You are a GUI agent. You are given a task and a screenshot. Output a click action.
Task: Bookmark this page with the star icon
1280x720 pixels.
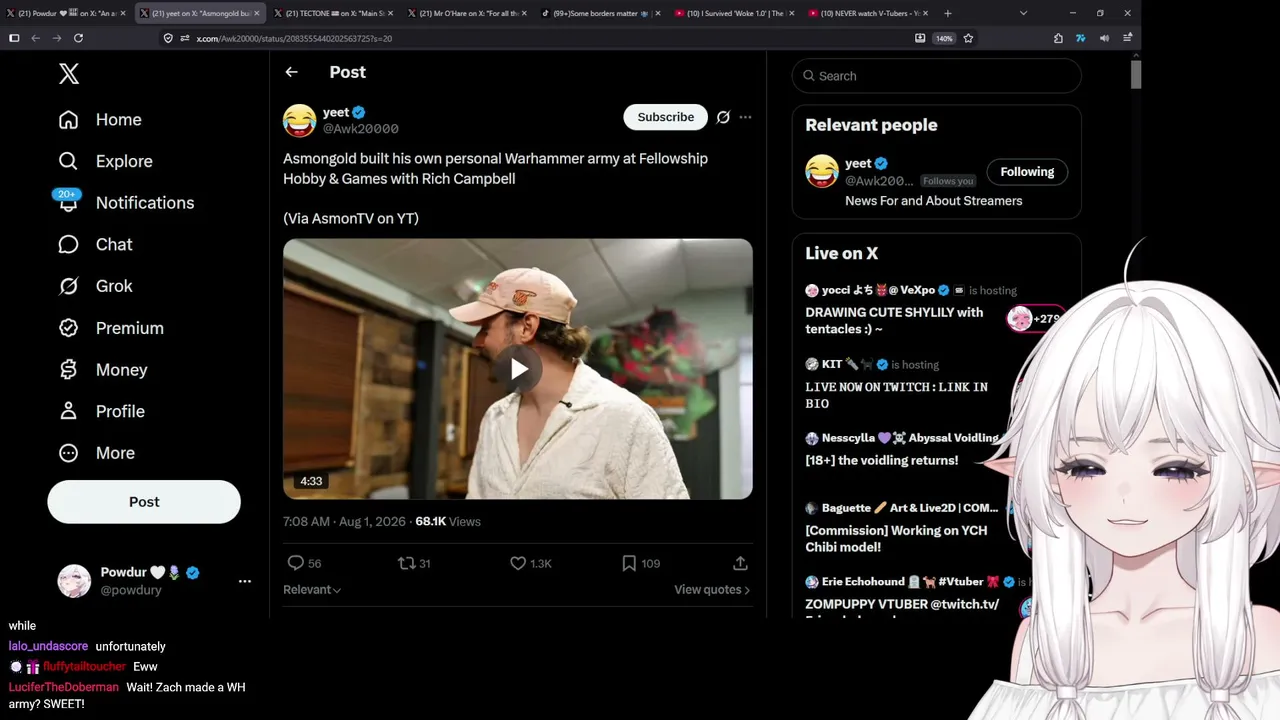coord(968,38)
